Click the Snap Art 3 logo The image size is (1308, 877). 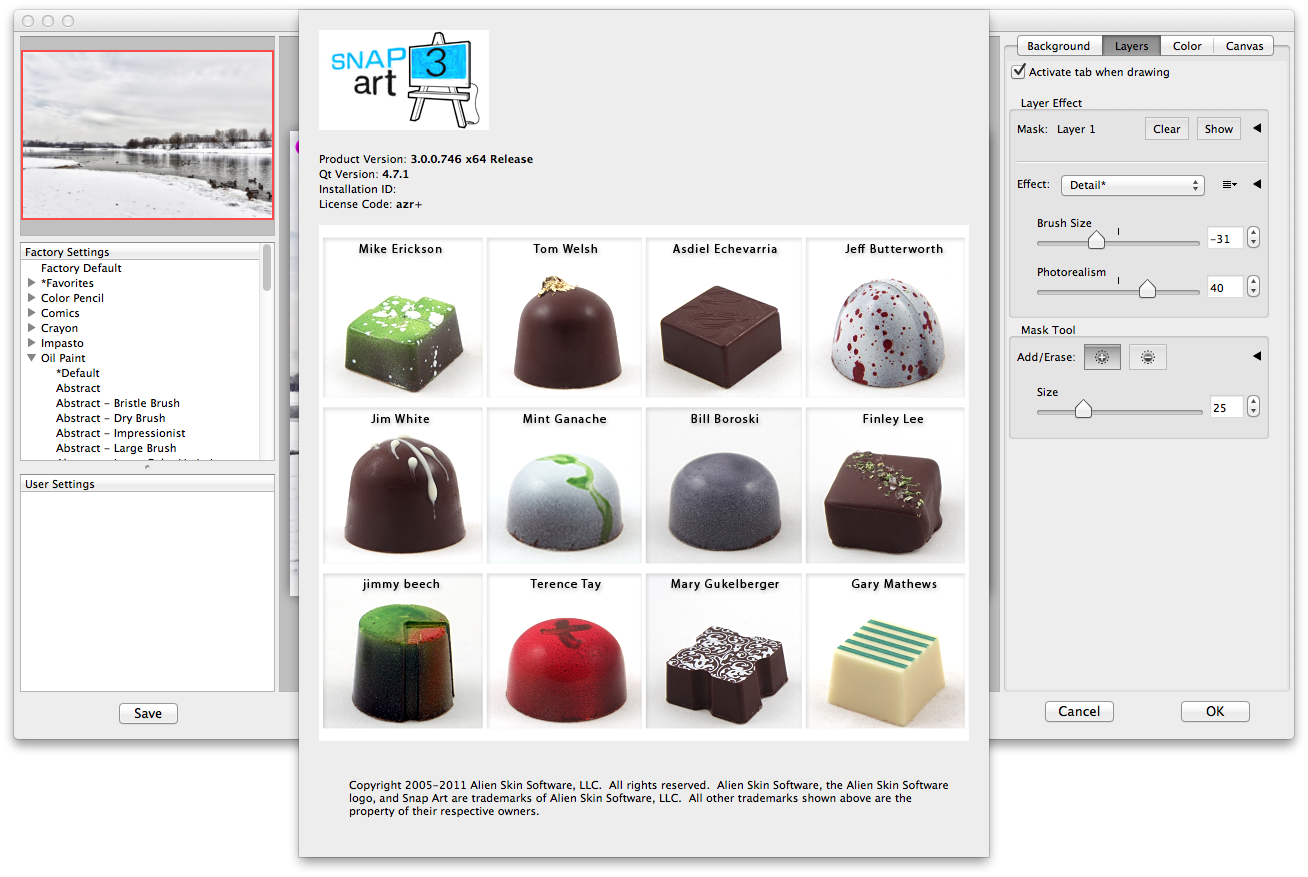point(404,80)
